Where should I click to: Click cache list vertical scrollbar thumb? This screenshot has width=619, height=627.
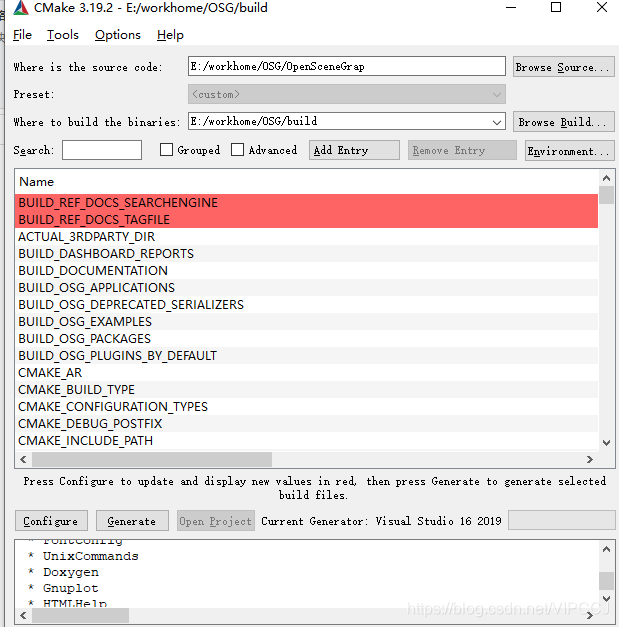[x=606, y=195]
